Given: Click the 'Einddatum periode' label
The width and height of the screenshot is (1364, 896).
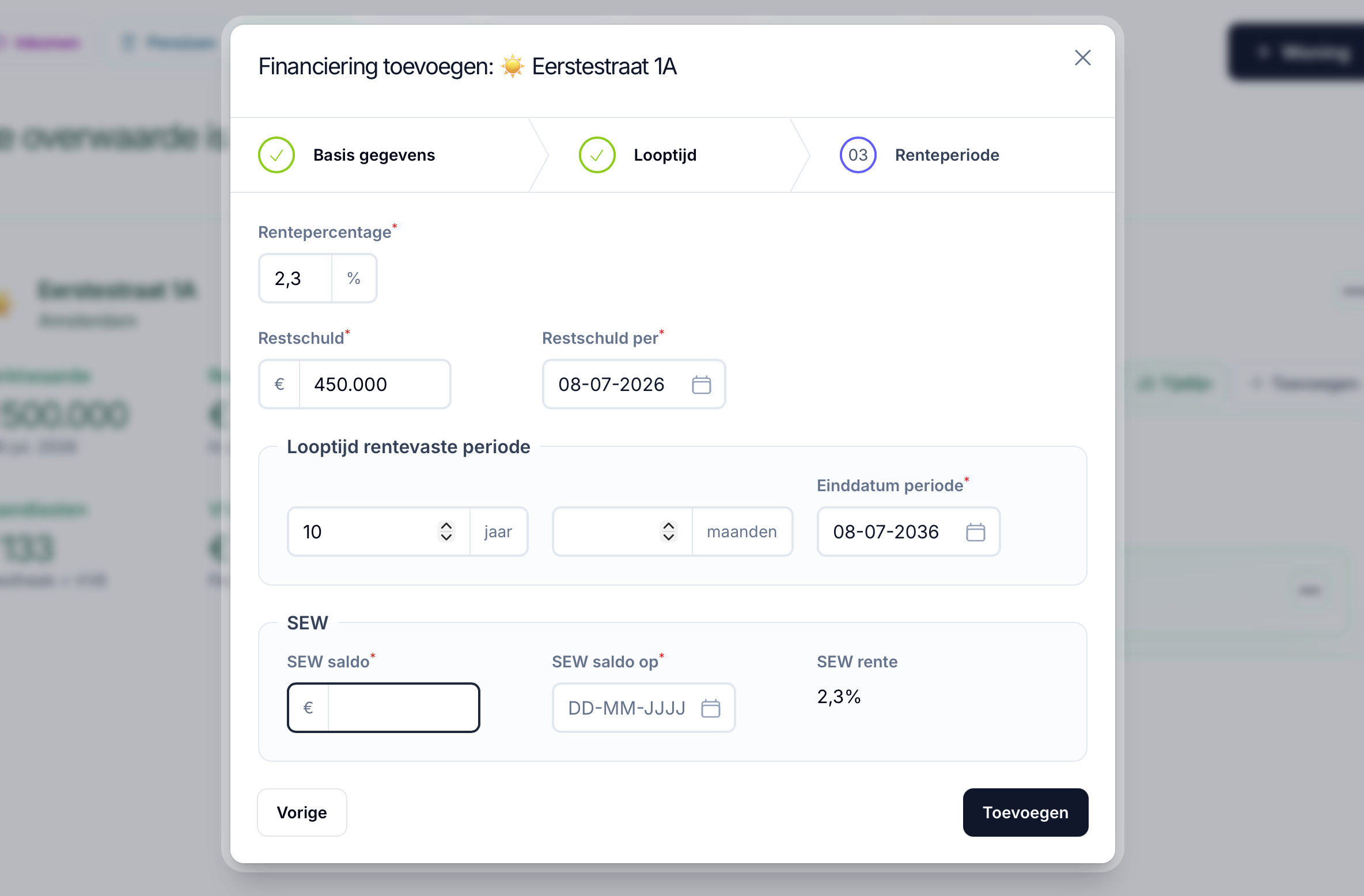Looking at the screenshot, I should [x=890, y=485].
